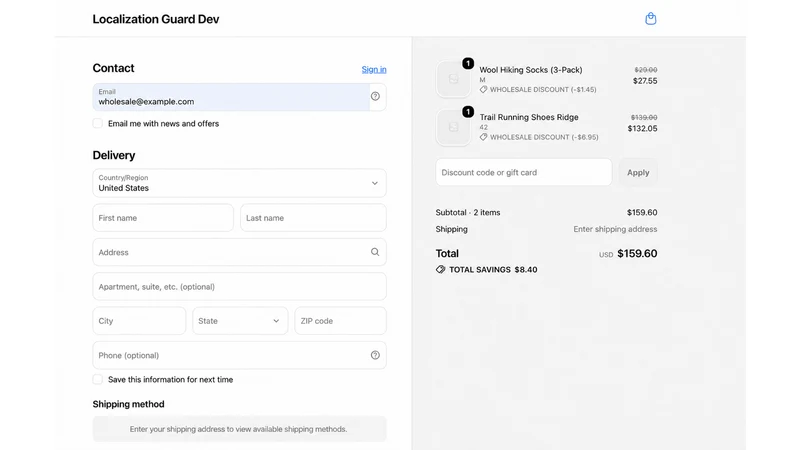Click the email field help question icon
800x450 pixels.
375,96
